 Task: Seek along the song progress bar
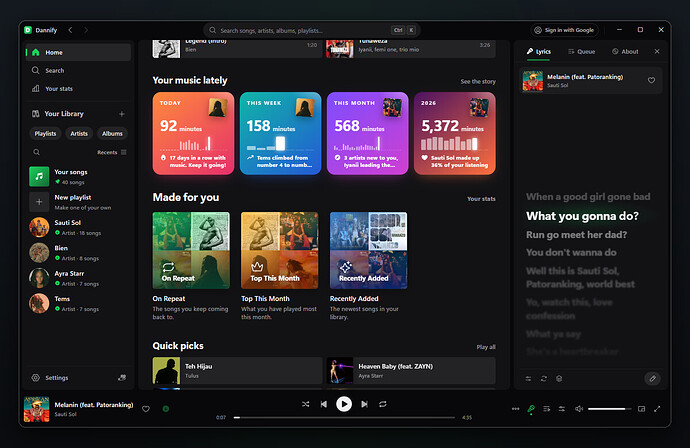[x=344, y=417]
